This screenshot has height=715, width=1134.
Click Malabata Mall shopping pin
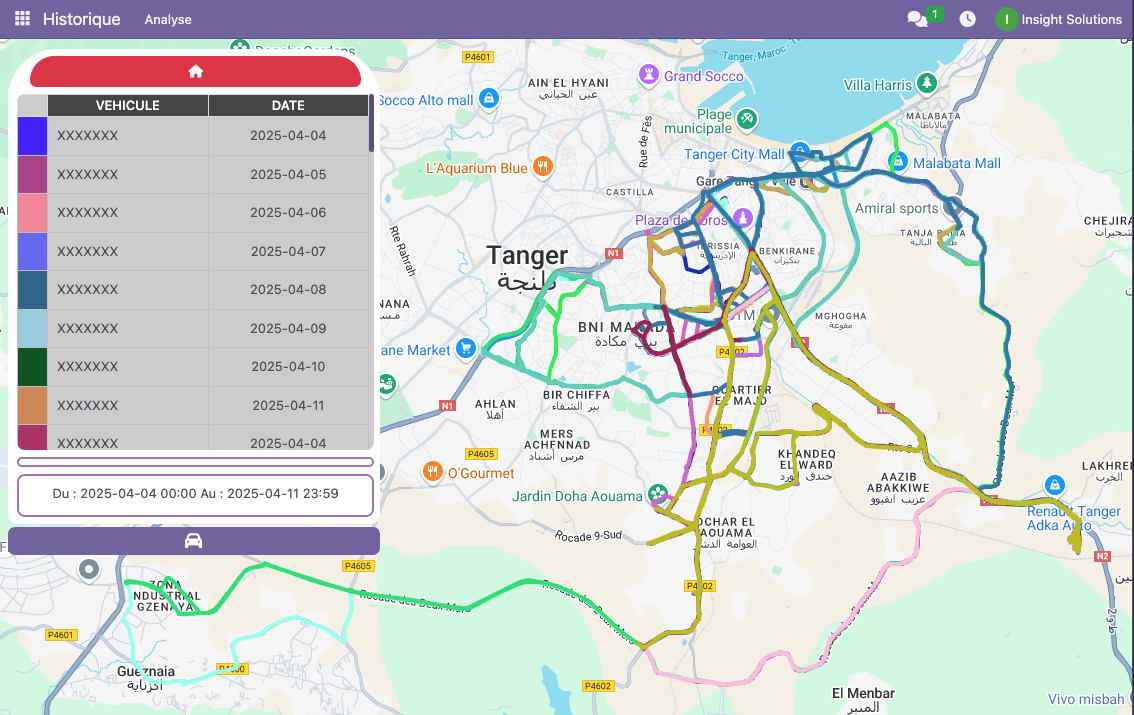[898, 162]
